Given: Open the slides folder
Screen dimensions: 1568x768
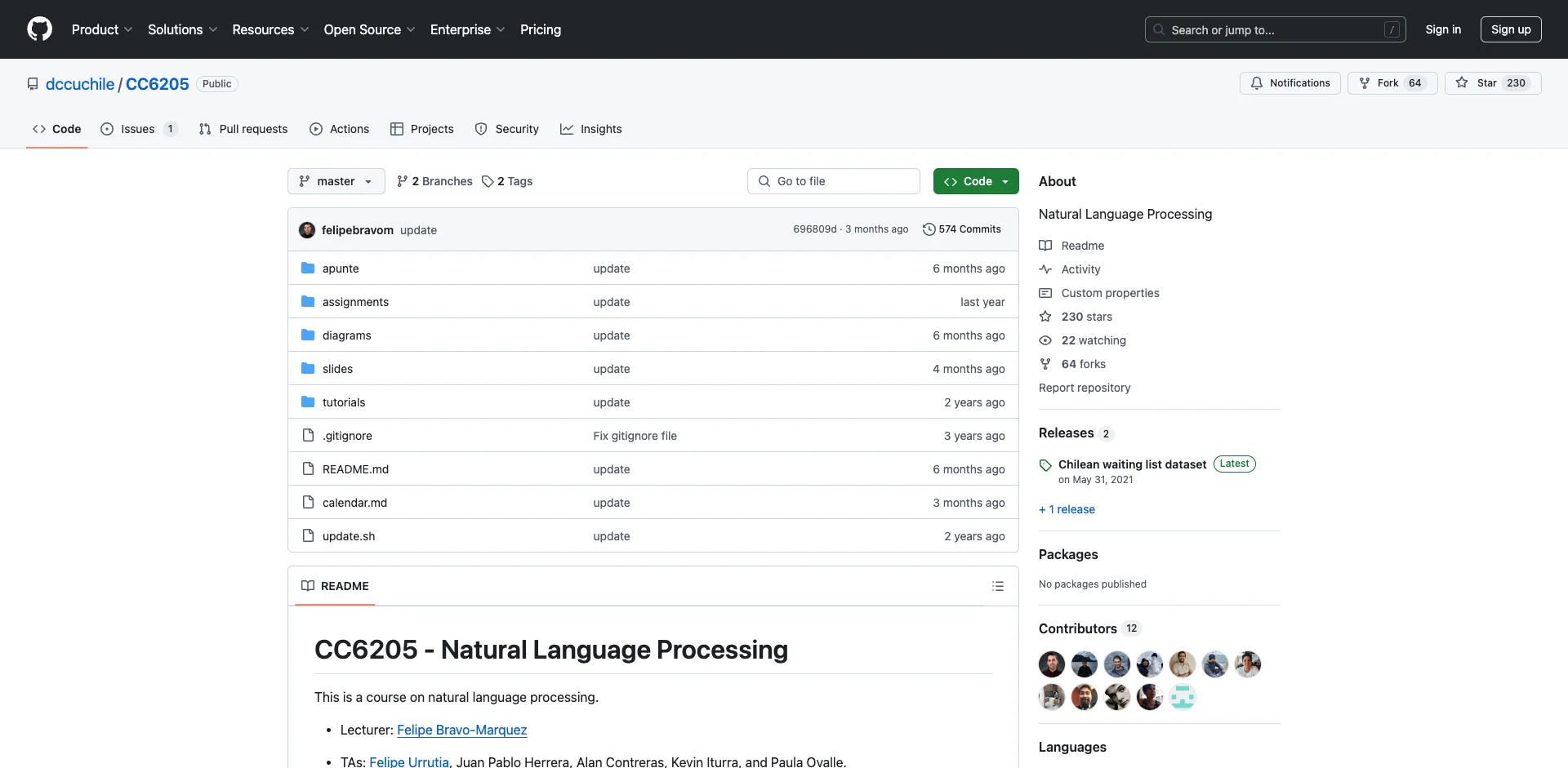Looking at the screenshot, I should (x=337, y=369).
